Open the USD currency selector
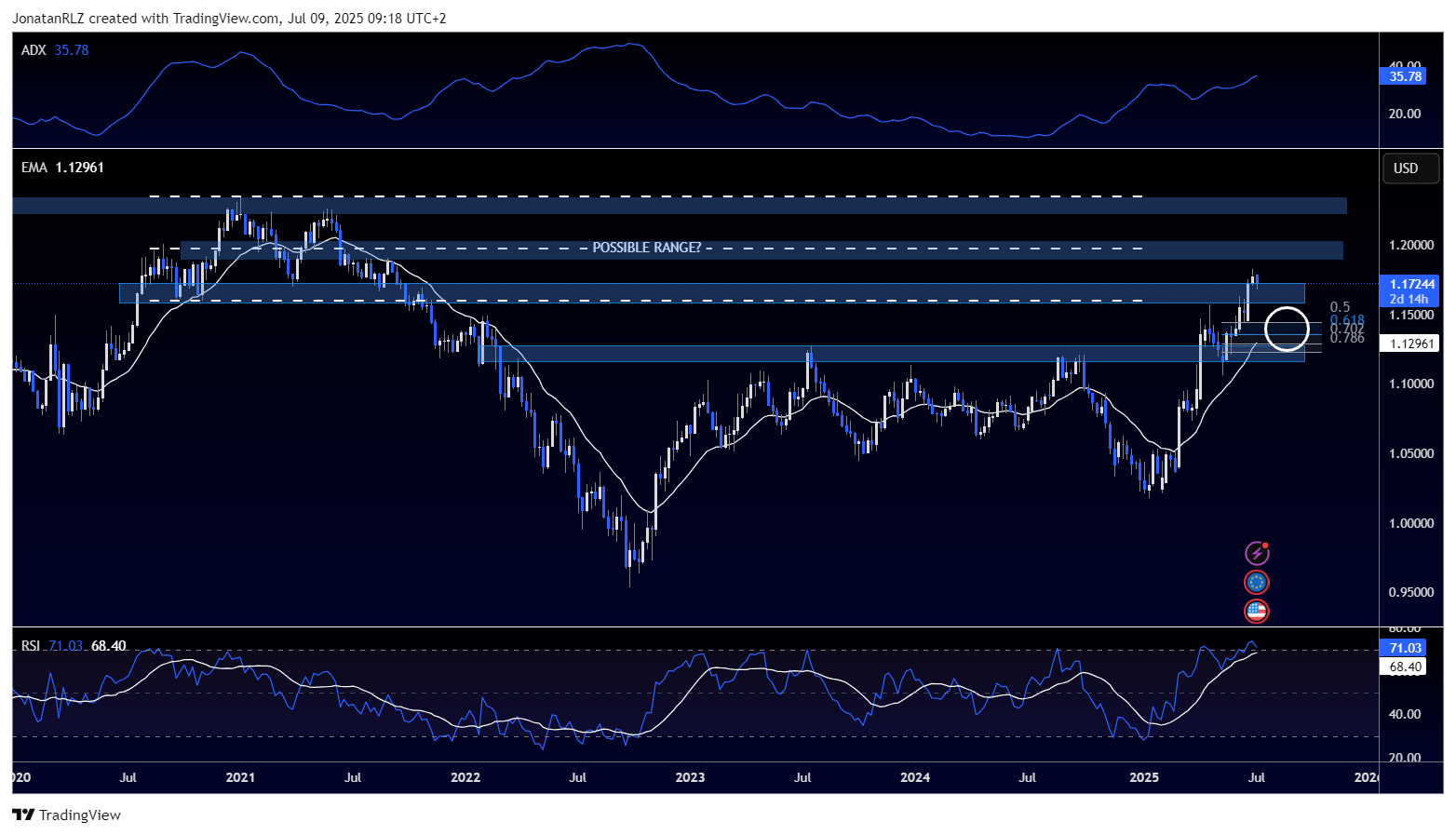Viewport: 1456px width, 835px height. [x=1410, y=168]
